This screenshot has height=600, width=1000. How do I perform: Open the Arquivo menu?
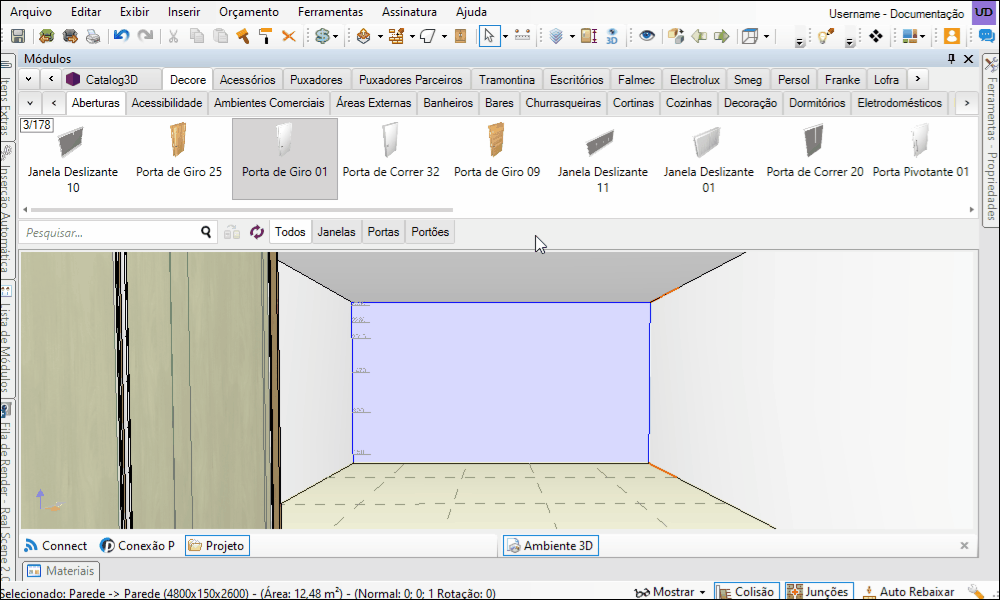coord(31,12)
